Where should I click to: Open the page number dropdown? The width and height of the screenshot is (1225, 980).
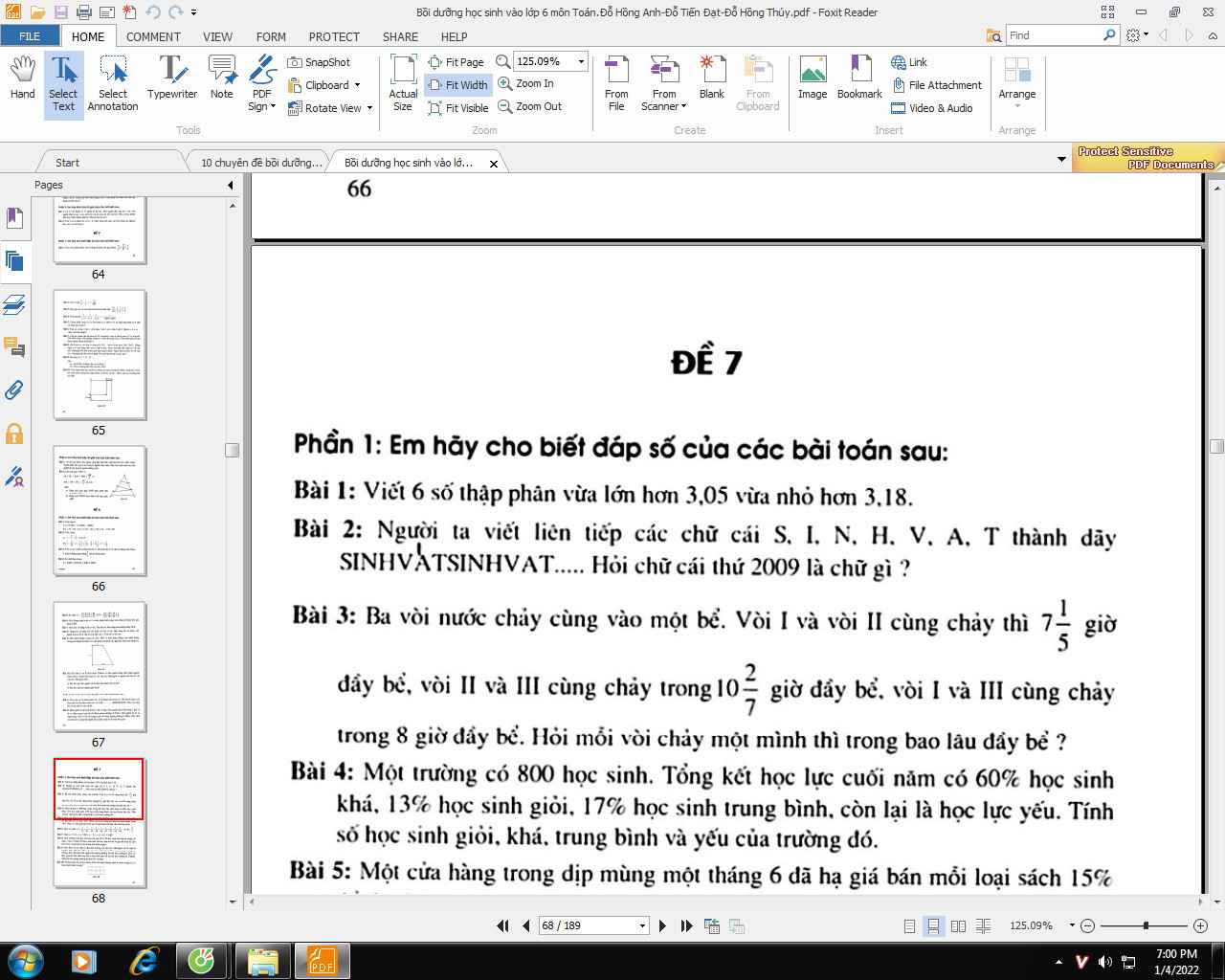tap(642, 925)
